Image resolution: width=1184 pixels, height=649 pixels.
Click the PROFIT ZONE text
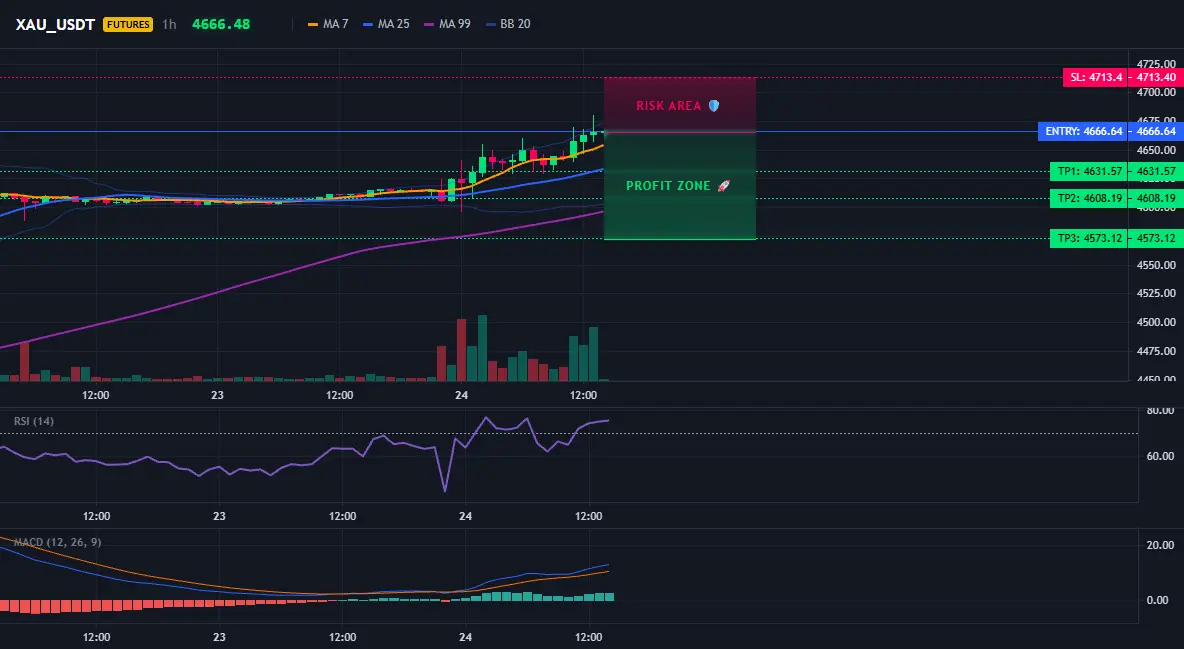pos(668,186)
